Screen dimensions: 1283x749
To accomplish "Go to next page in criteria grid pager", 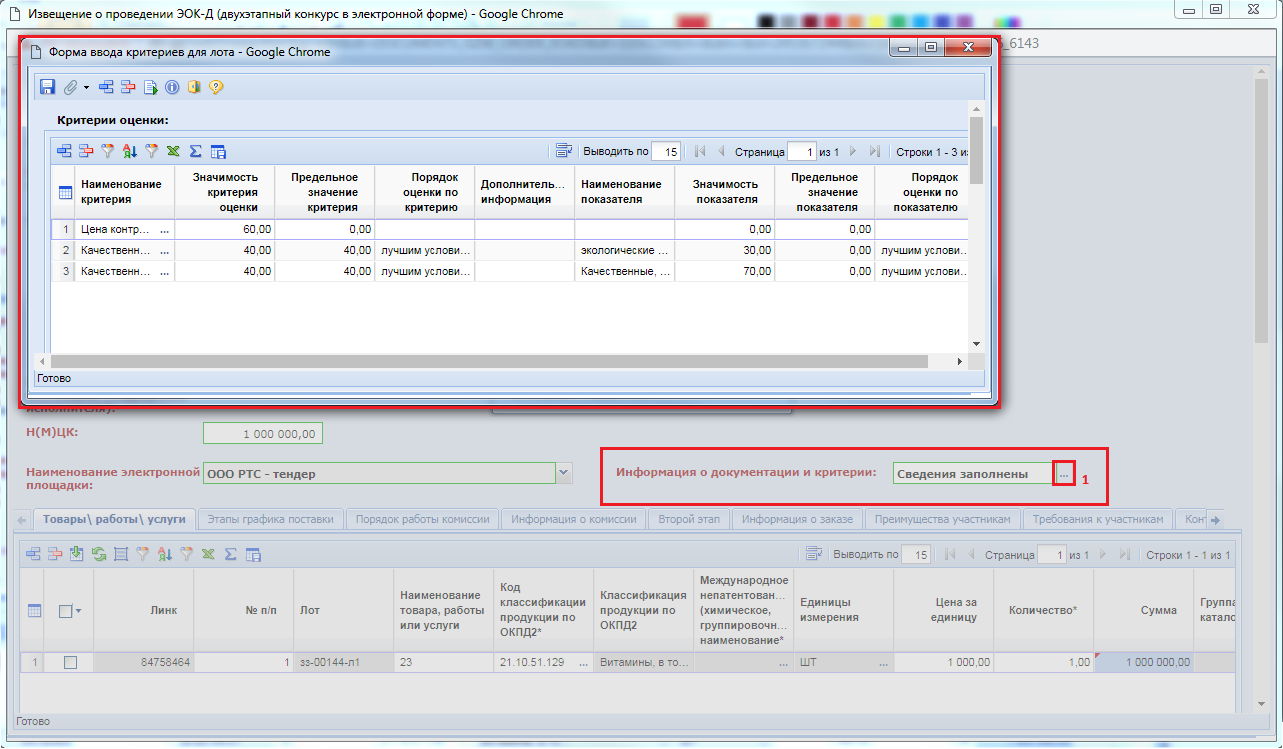I will pyautogui.click(x=853, y=152).
